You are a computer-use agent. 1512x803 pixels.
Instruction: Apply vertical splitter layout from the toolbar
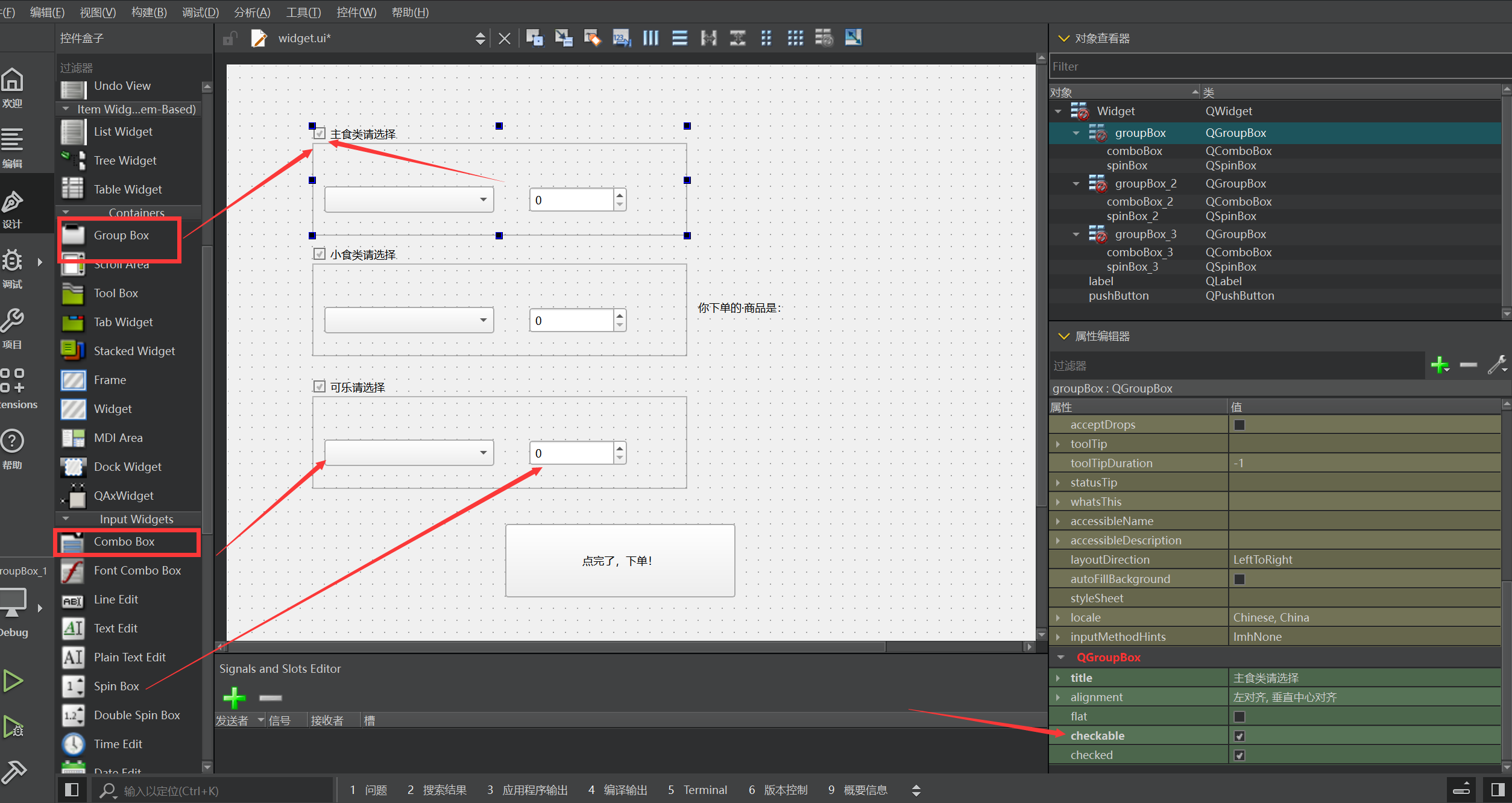click(737, 38)
